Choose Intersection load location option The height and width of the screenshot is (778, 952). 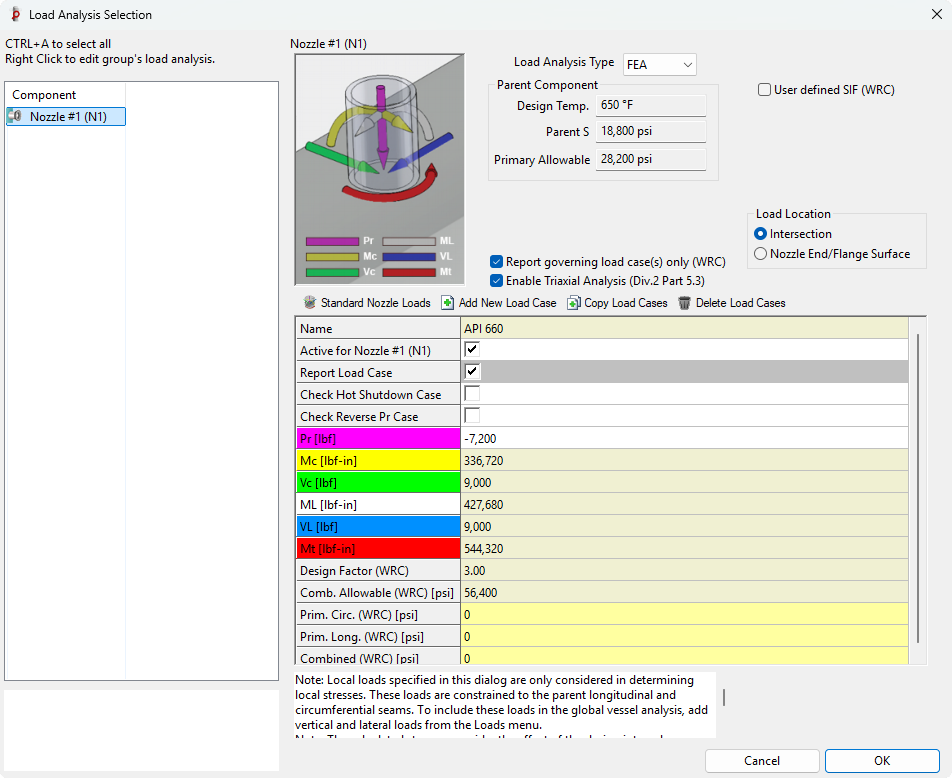[761, 234]
